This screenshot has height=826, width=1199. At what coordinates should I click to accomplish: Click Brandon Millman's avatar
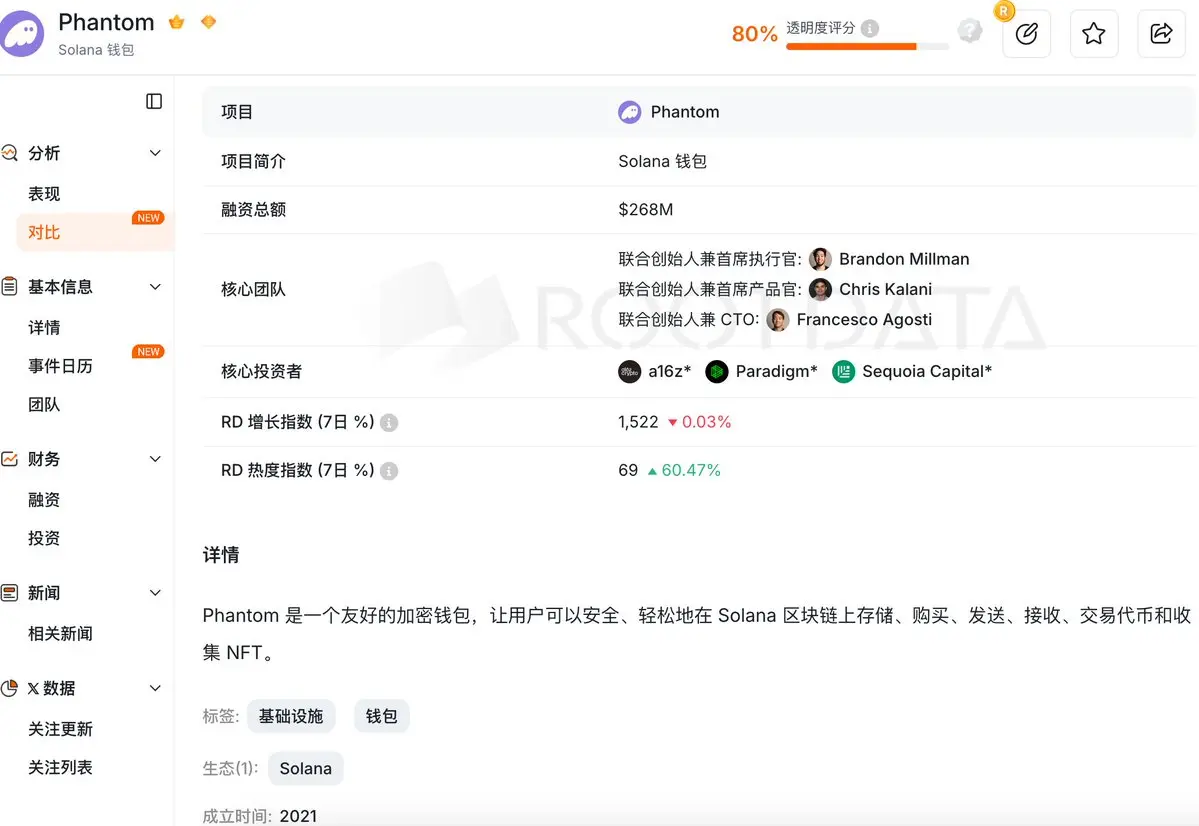click(820, 259)
